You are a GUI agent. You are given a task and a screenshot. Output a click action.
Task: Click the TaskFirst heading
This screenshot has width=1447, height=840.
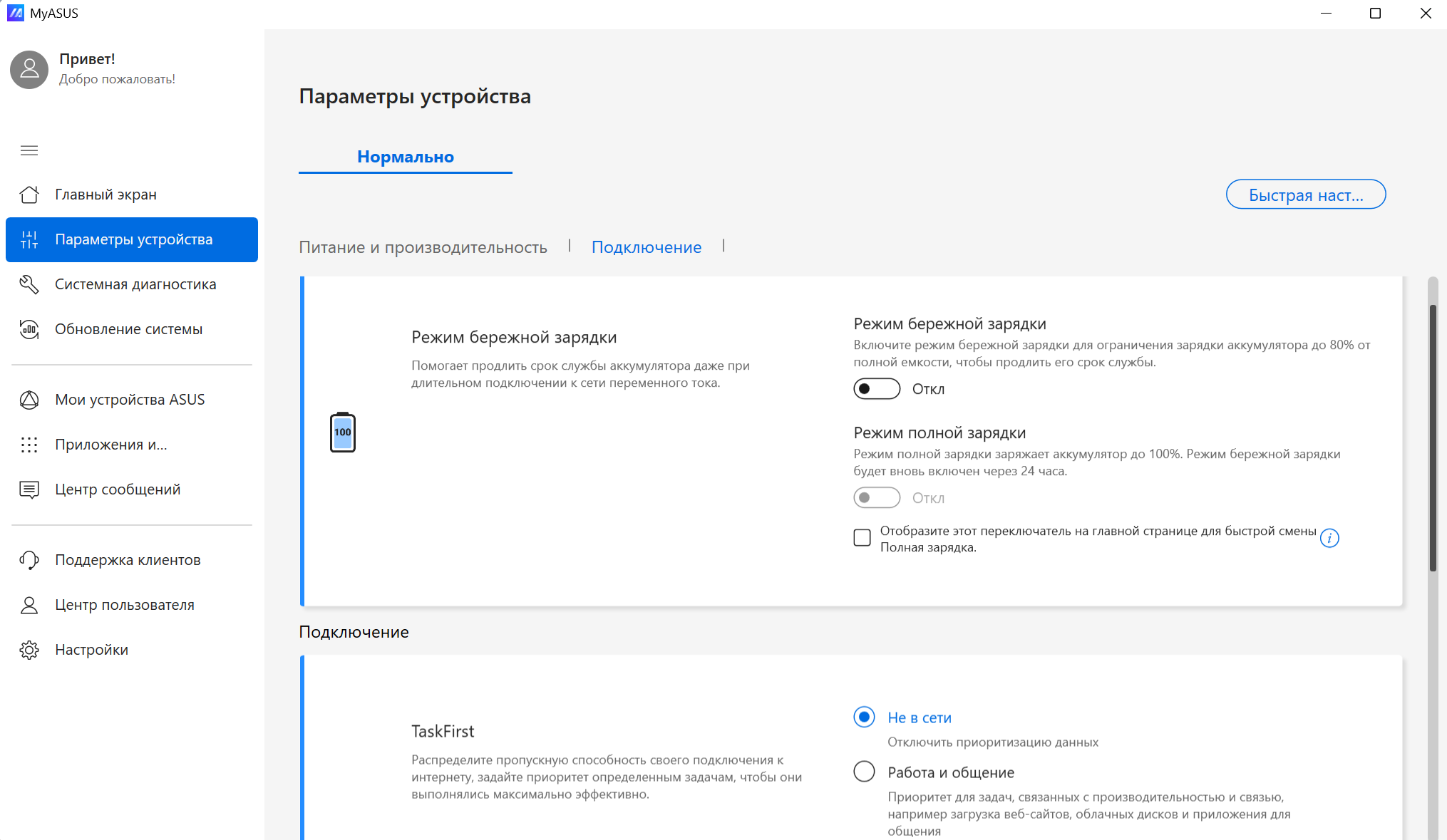pos(443,732)
